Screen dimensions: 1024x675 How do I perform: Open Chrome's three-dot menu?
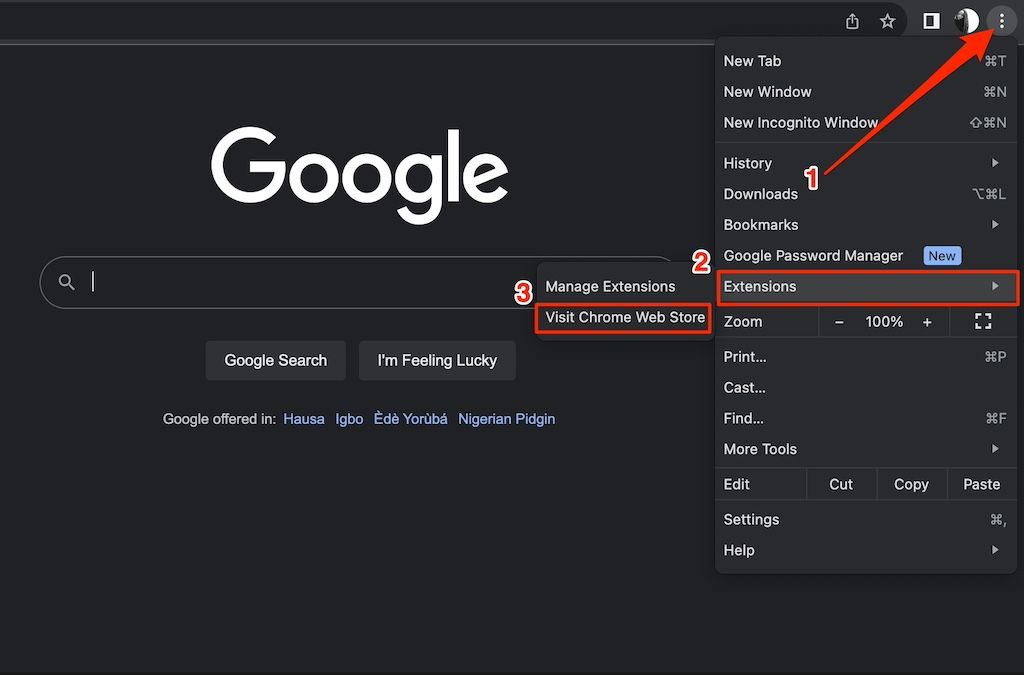point(1003,20)
